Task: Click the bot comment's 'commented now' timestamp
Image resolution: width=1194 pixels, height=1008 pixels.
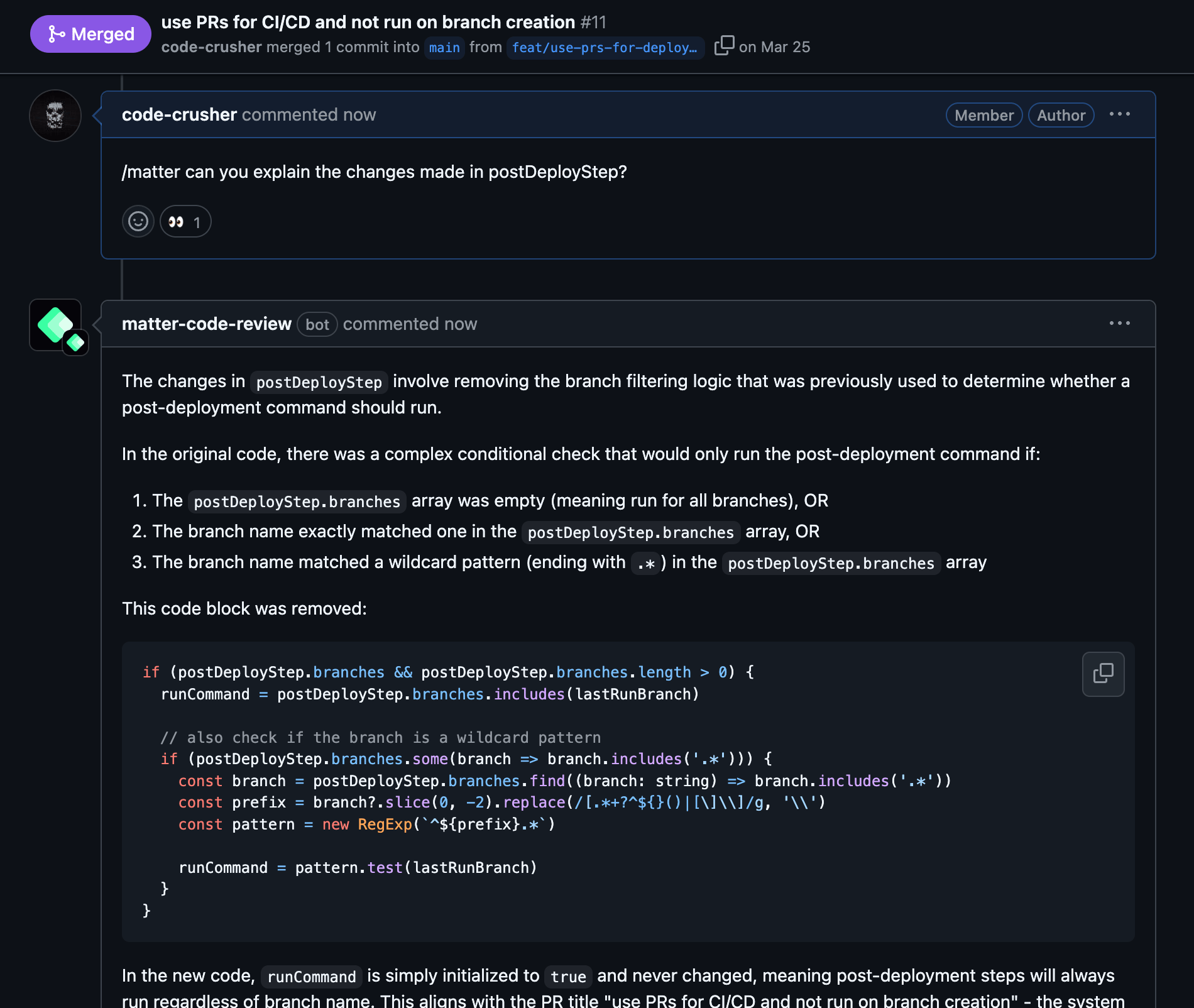Action: [410, 324]
